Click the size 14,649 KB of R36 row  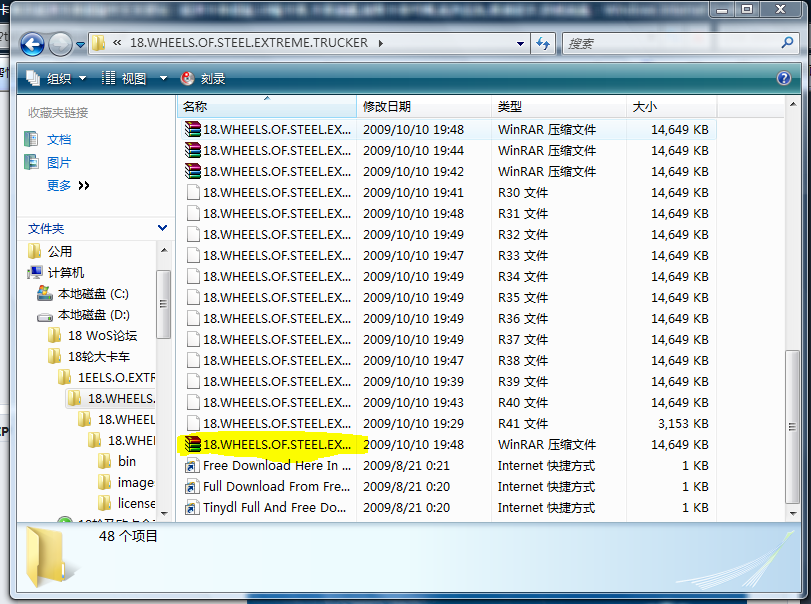[679, 319]
